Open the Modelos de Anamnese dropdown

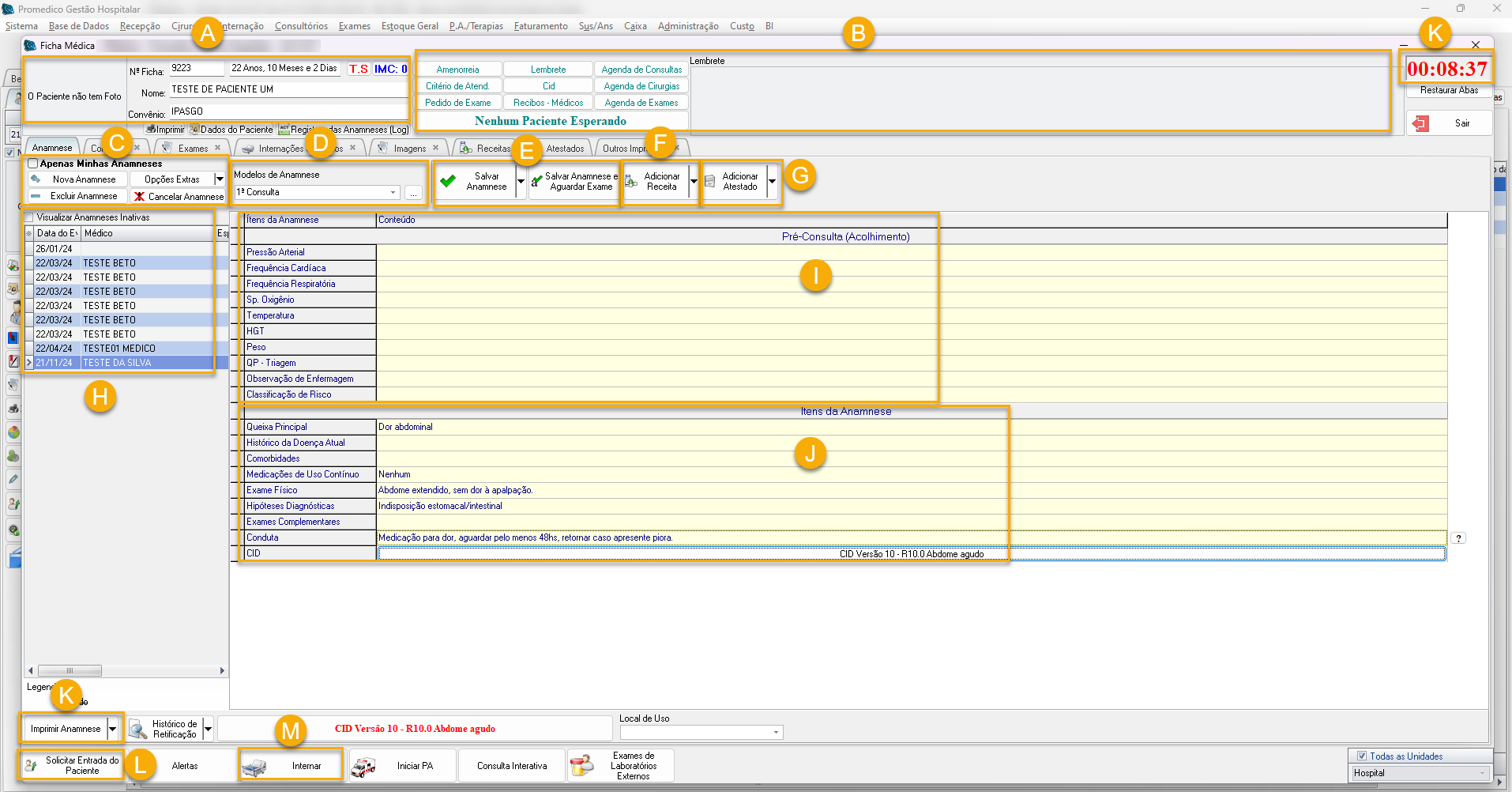tap(393, 192)
